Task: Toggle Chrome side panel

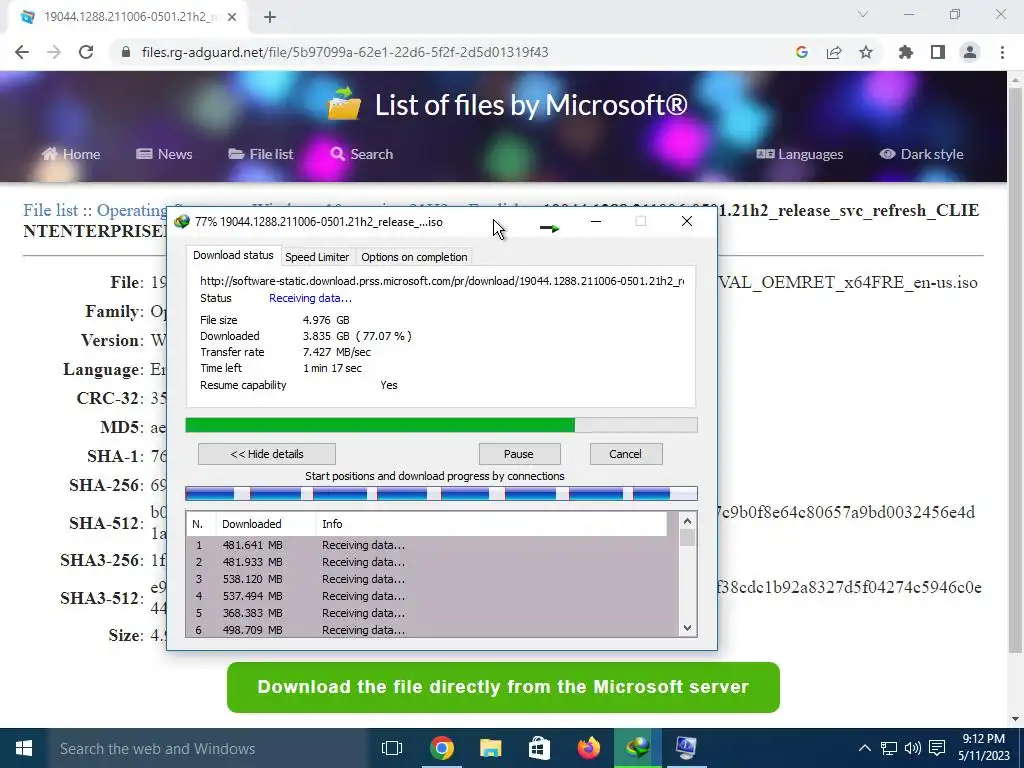Action: [x=938, y=52]
